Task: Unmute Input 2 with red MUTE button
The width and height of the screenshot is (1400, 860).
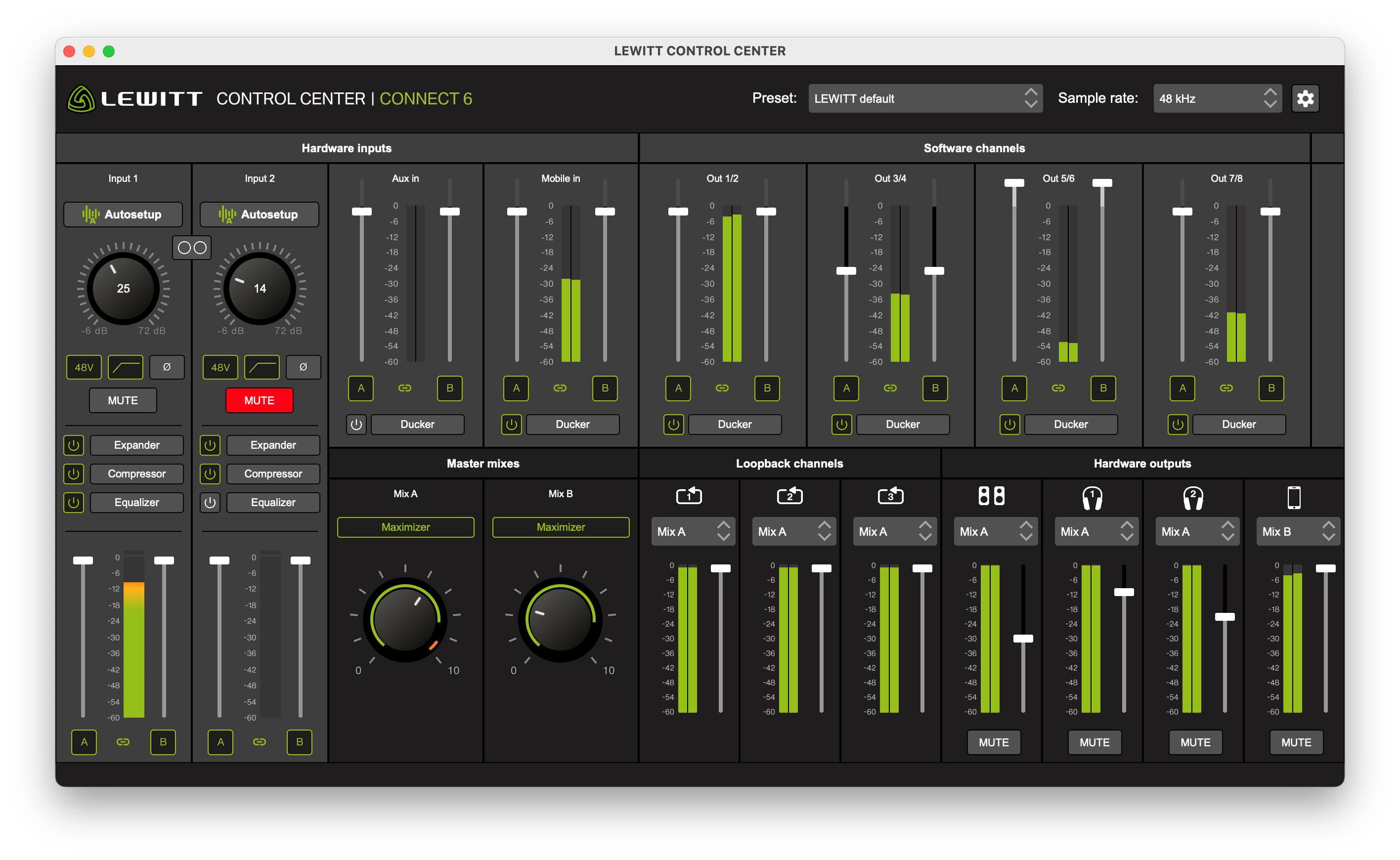Action: click(259, 400)
